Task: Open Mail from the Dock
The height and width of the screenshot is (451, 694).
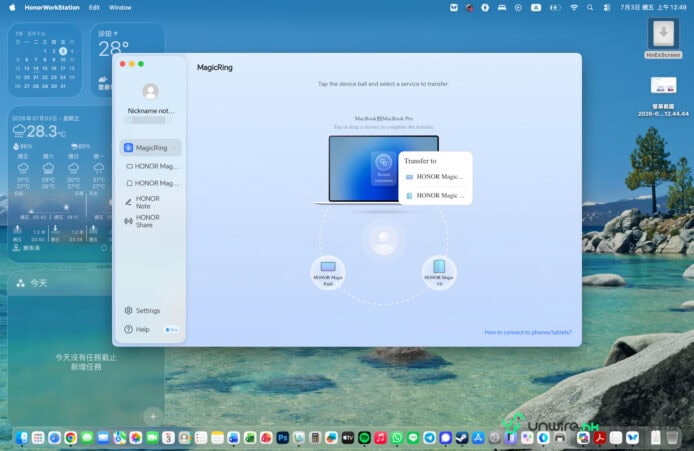Action: 104,438
